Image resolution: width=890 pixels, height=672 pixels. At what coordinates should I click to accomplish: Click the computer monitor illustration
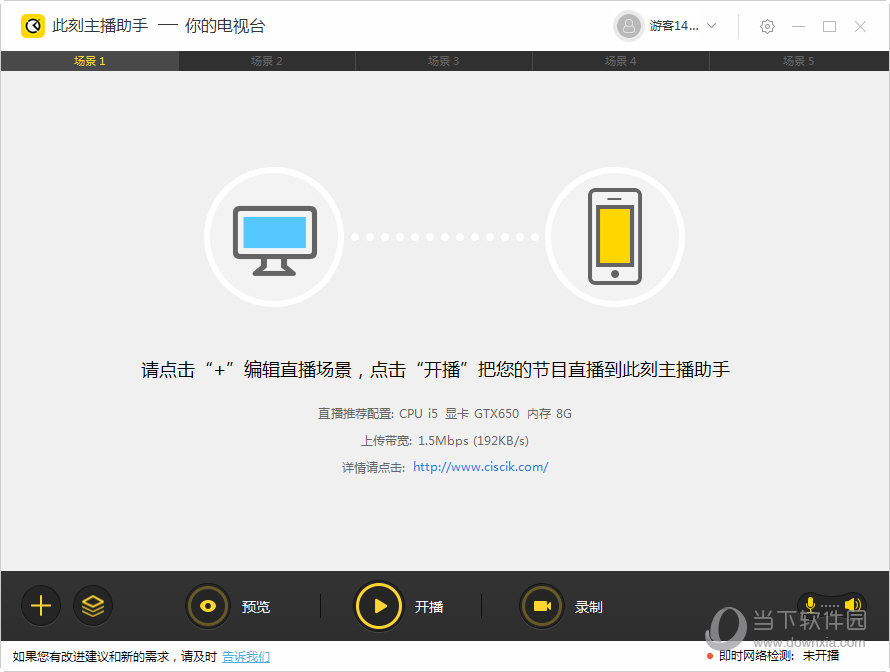(x=275, y=241)
